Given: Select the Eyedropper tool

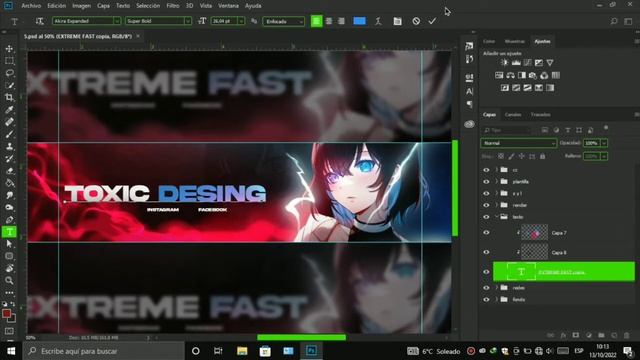Looking at the screenshot, I should tap(9, 109).
